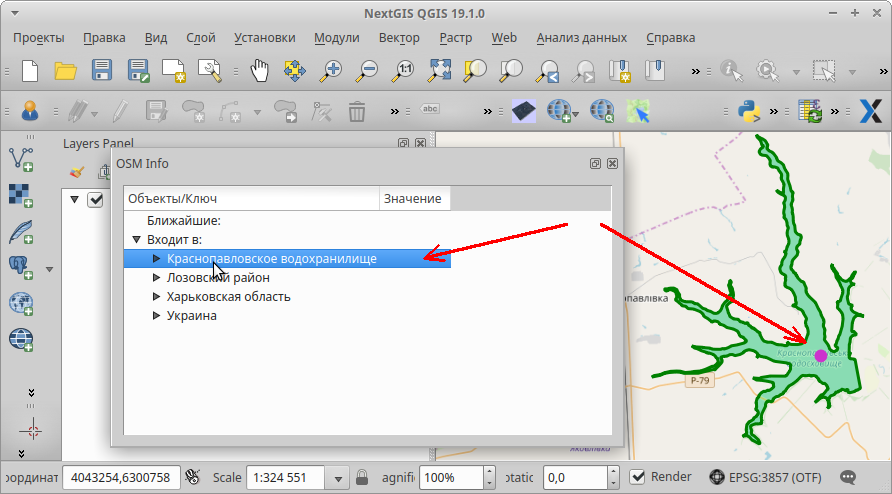Click the Python console icon
The image size is (892, 494).
pos(749,111)
